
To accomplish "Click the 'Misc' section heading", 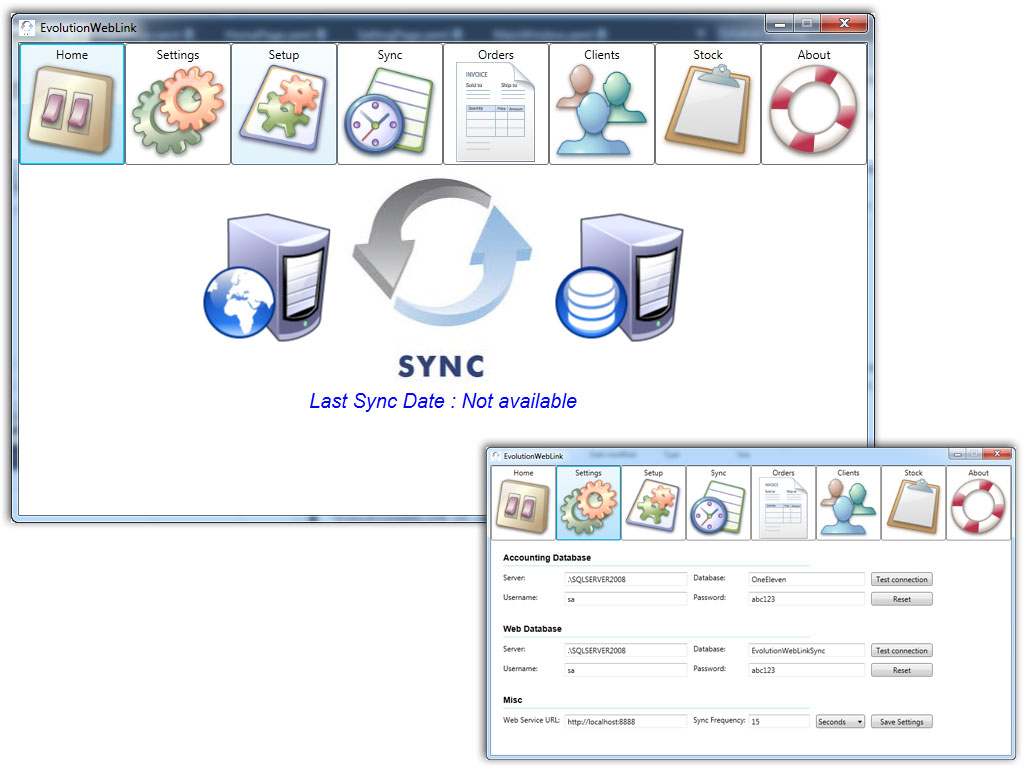I will [x=513, y=700].
